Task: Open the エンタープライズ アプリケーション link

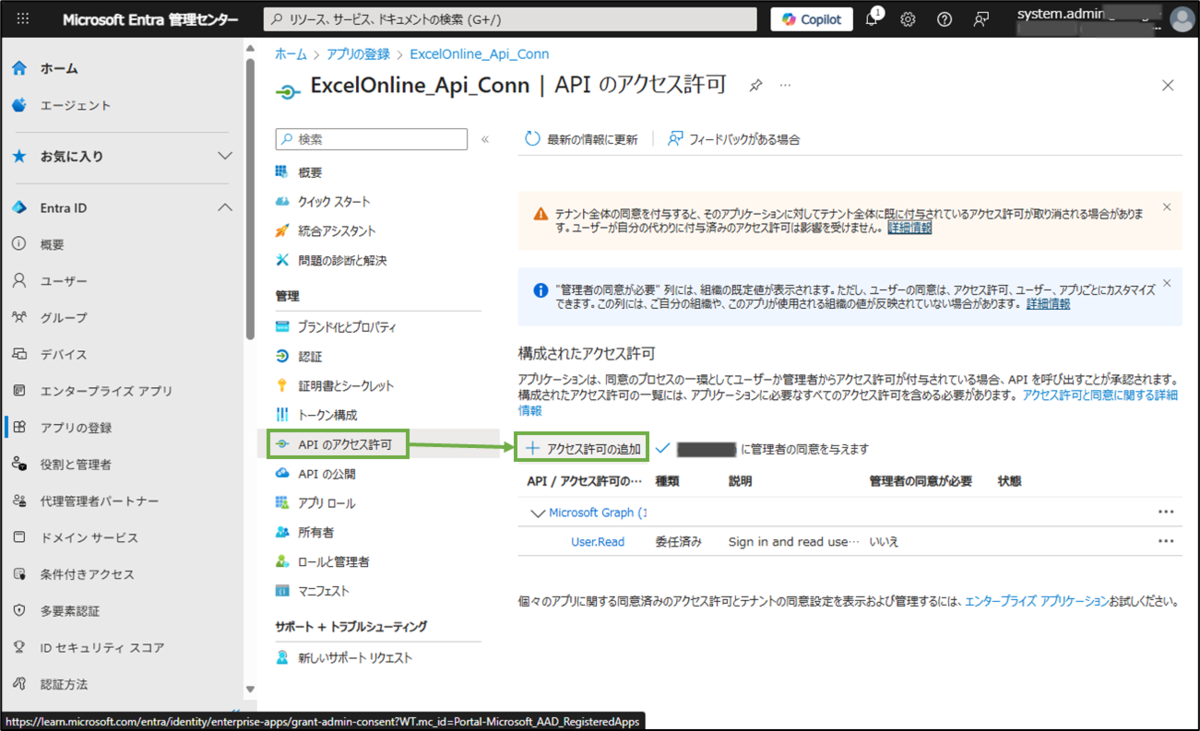Action: tap(1037, 601)
